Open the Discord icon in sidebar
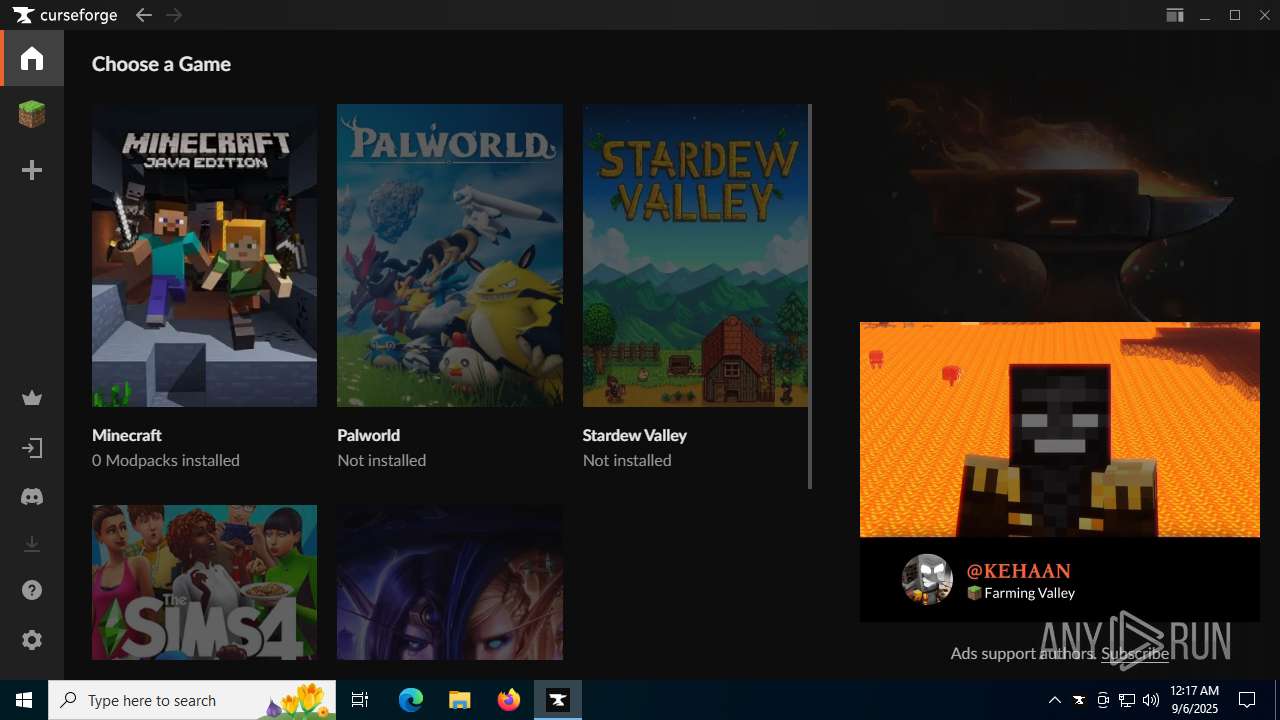Image resolution: width=1280 pixels, height=720 pixels. (x=32, y=497)
